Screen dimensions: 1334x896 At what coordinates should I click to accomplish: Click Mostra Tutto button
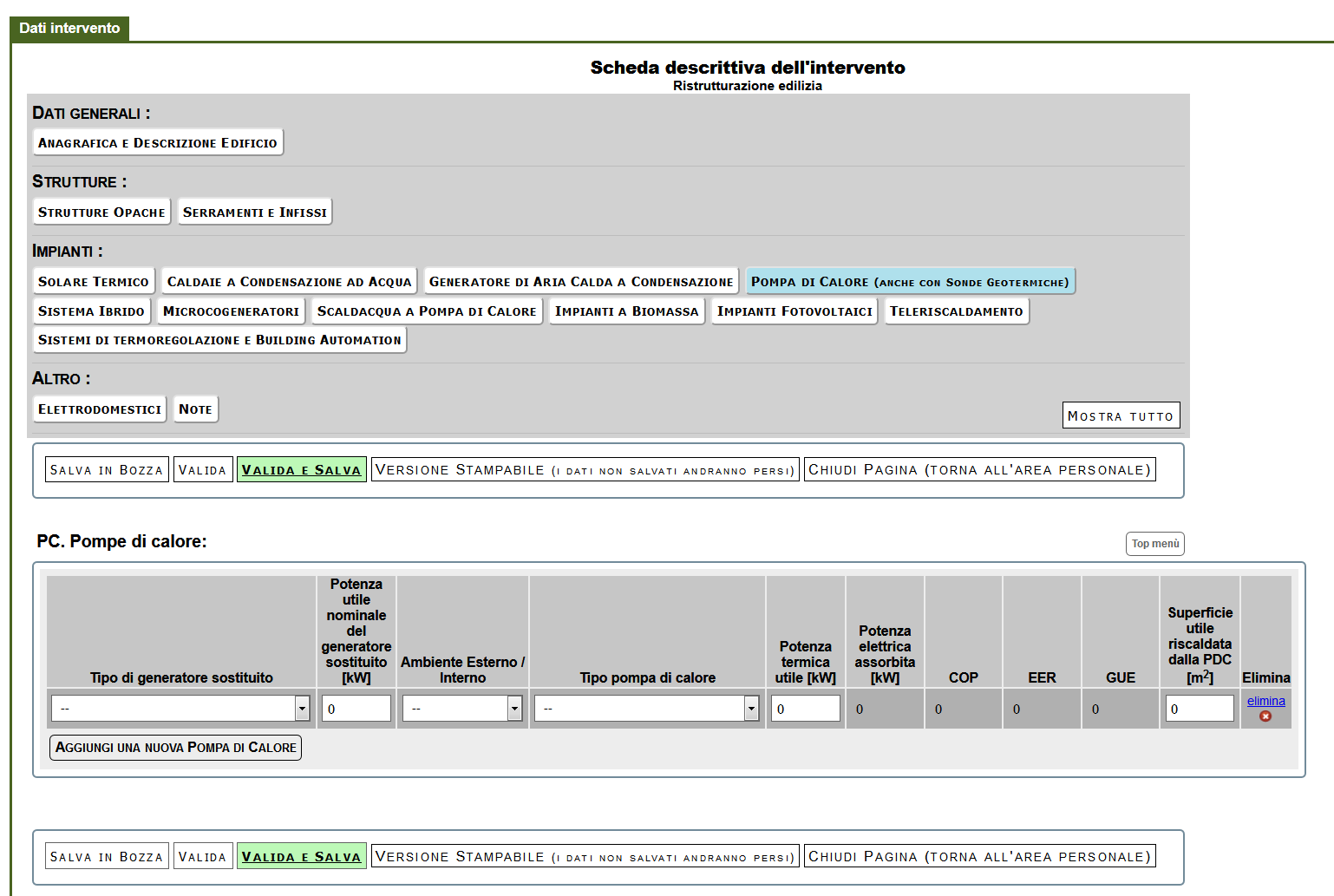[x=1121, y=415]
